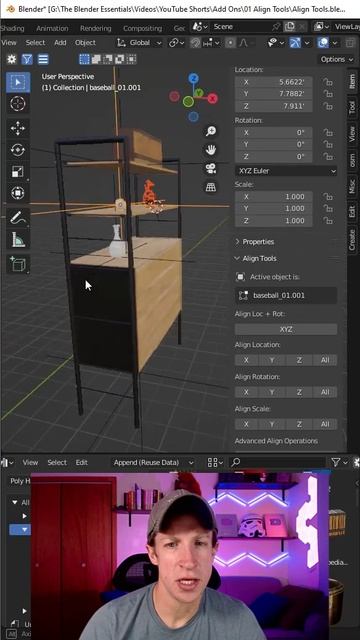Viewport: 360px width, 640px height.
Task: Choose extend selection mode icon
Action: pos(96,59)
